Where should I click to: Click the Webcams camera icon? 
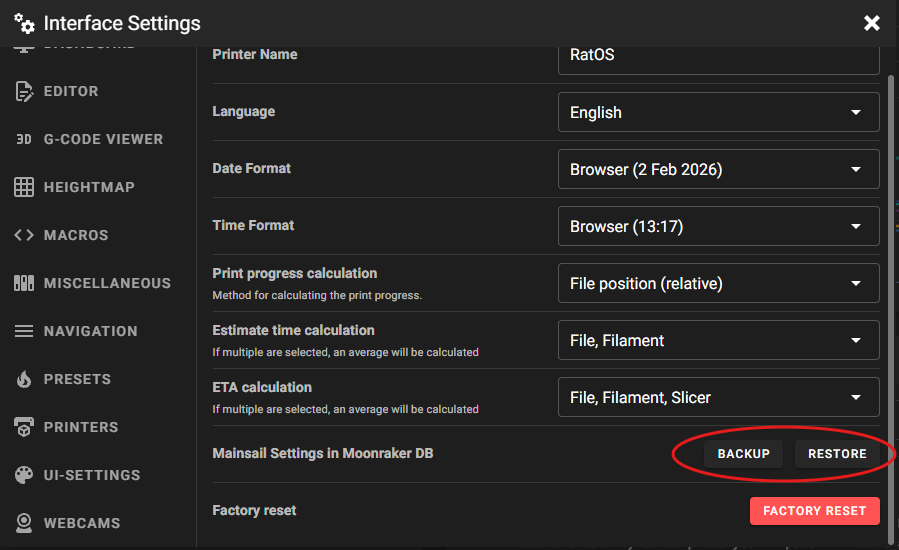[x=24, y=523]
